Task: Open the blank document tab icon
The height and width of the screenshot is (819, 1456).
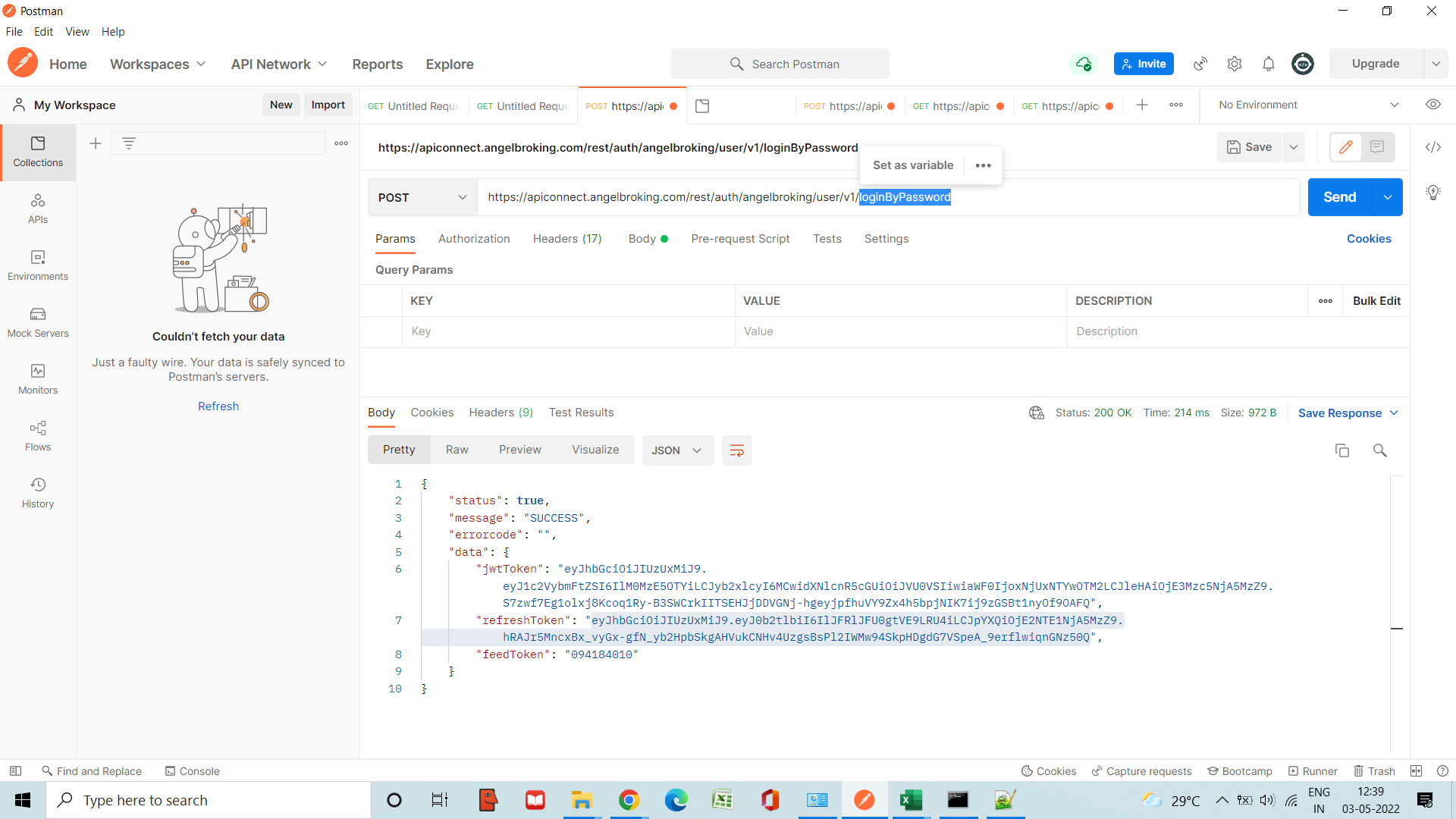Action: click(702, 106)
